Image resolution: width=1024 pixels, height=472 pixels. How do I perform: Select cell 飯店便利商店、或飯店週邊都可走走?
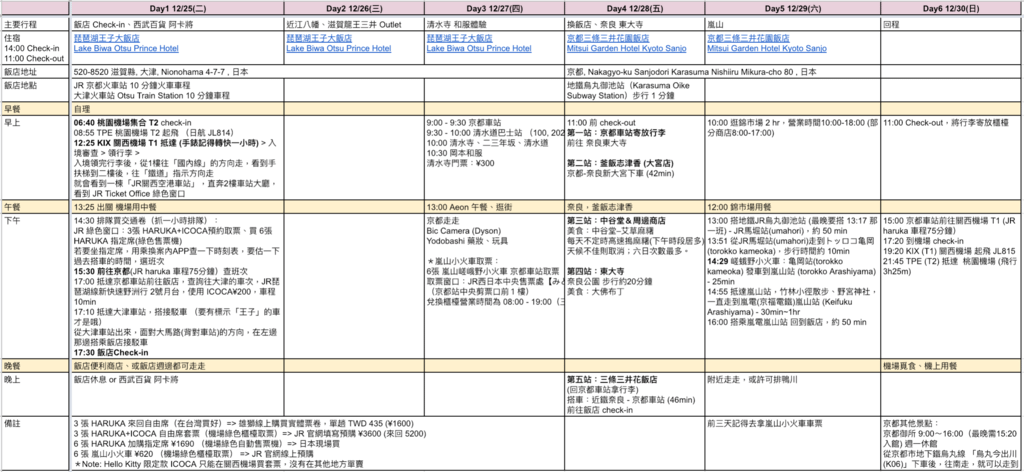pyautogui.click(x=178, y=366)
